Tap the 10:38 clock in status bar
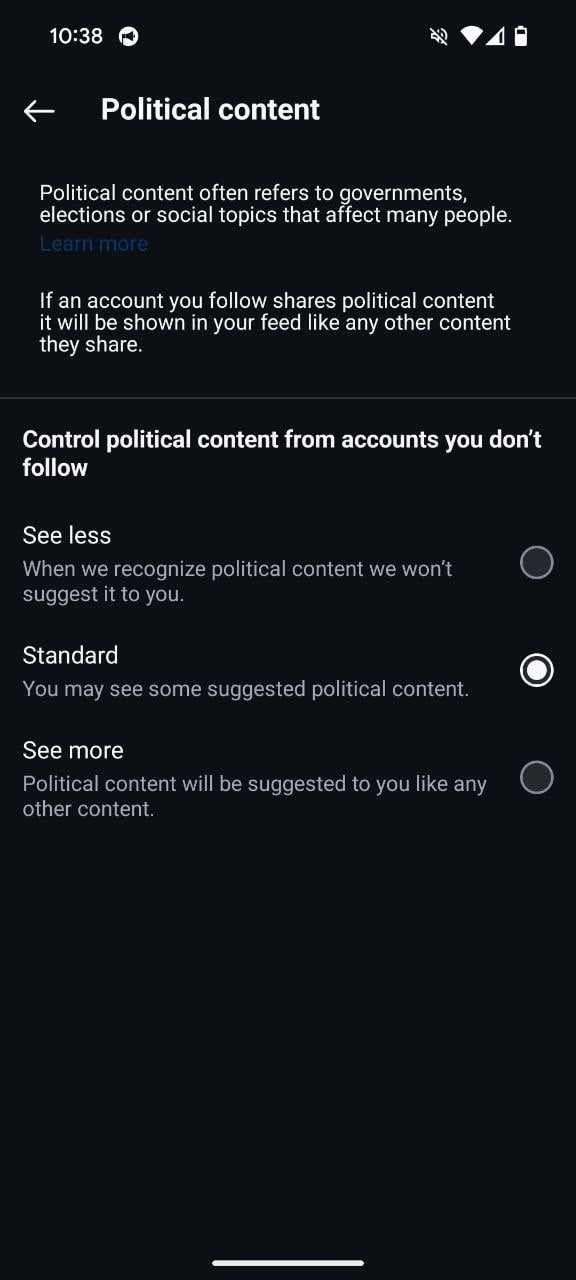The image size is (576, 1280). tap(76, 36)
